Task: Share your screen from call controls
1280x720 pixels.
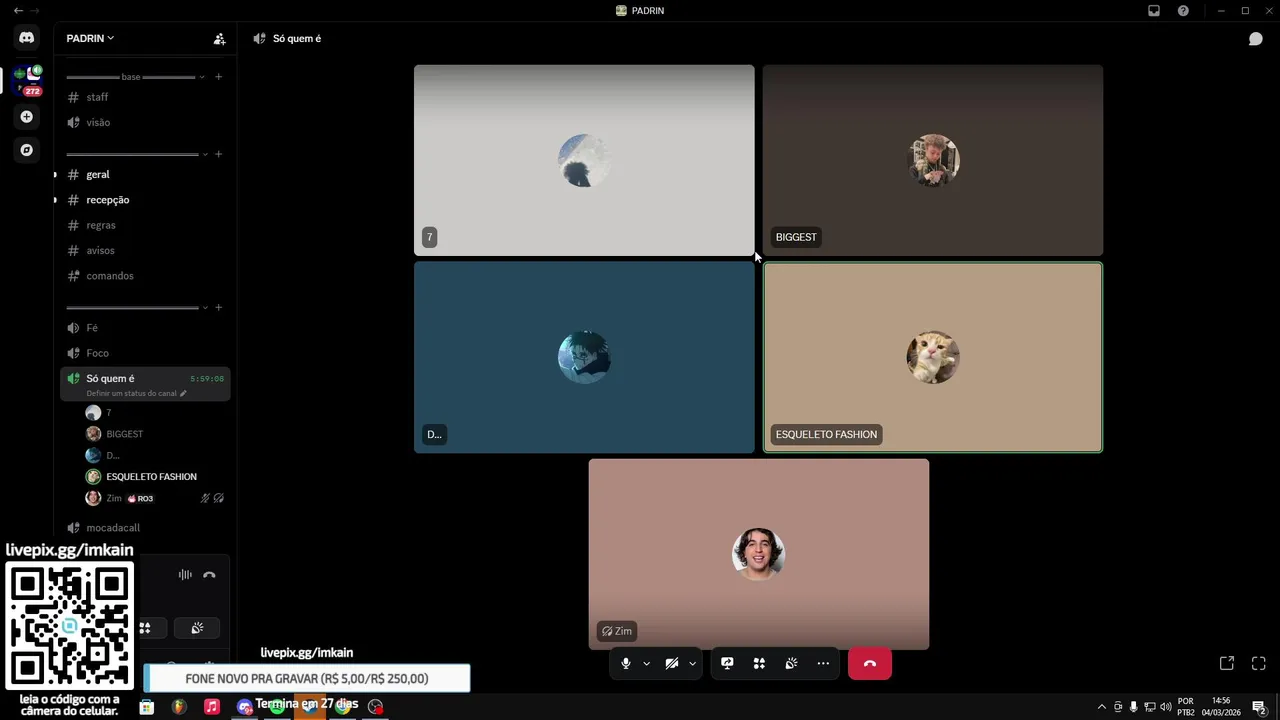Action: click(x=727, y=663)
